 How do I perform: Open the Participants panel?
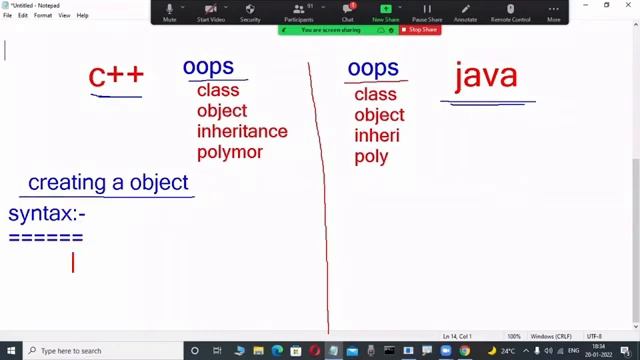299,12
